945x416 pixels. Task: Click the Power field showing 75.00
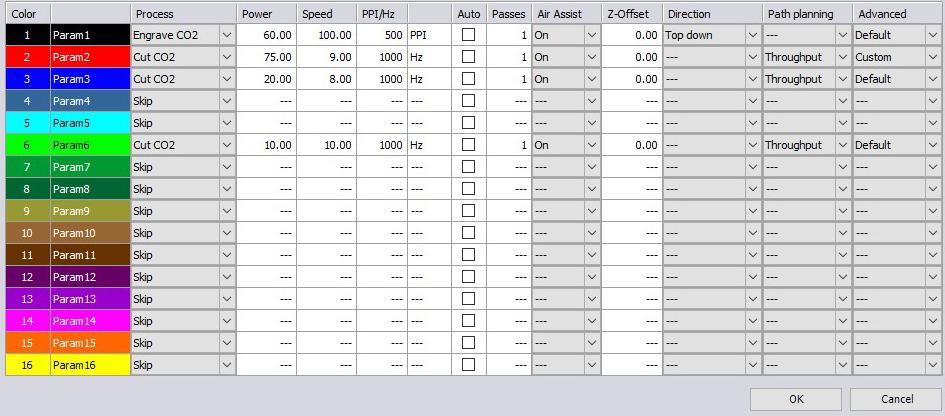click(266, 57)
